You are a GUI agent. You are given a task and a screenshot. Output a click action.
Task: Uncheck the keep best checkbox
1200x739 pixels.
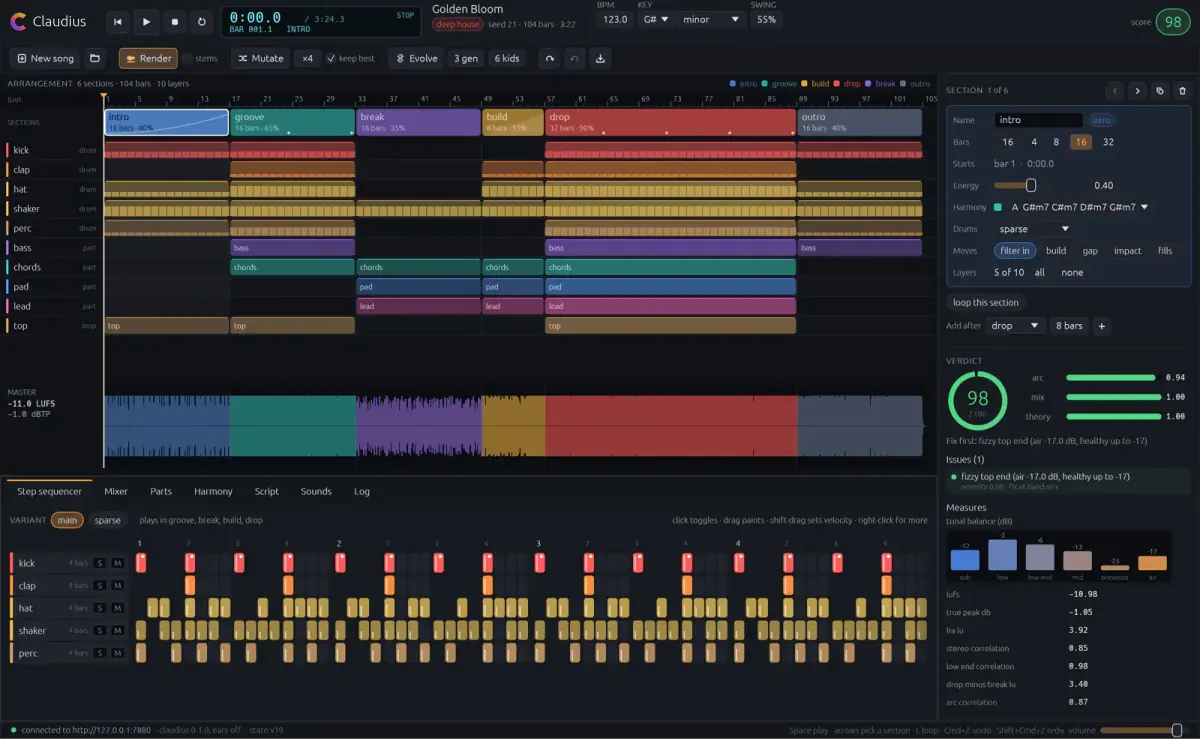tap(332, 58)
